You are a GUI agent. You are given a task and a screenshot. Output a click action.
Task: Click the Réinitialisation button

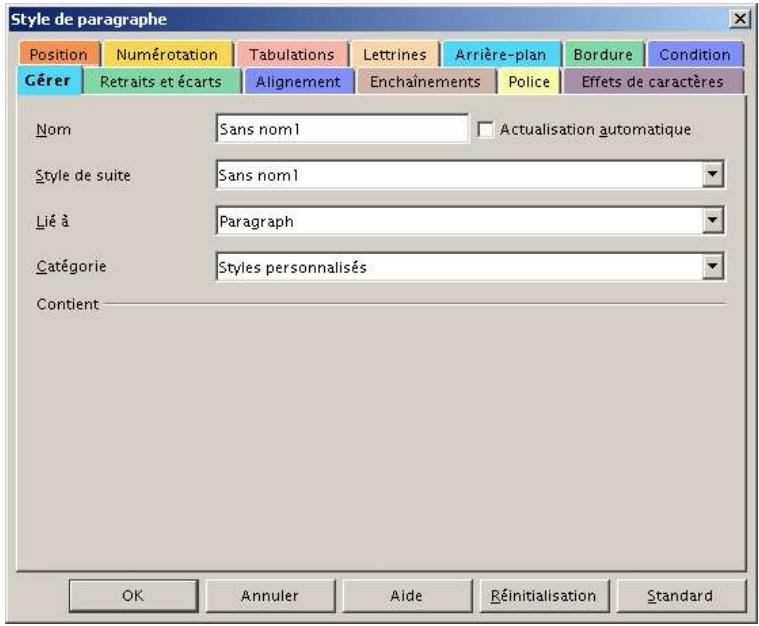coord(544,595)
